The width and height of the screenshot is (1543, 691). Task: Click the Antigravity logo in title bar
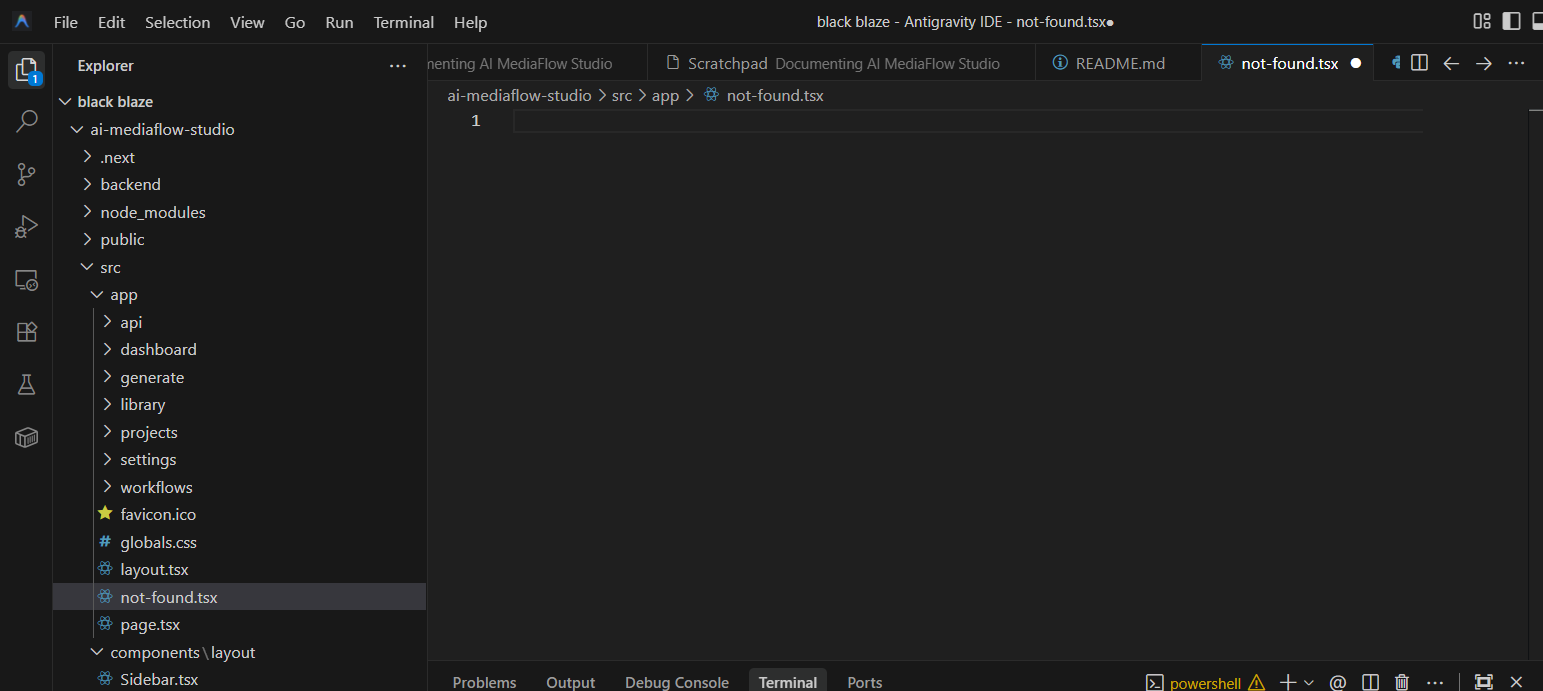coord(22,21)
